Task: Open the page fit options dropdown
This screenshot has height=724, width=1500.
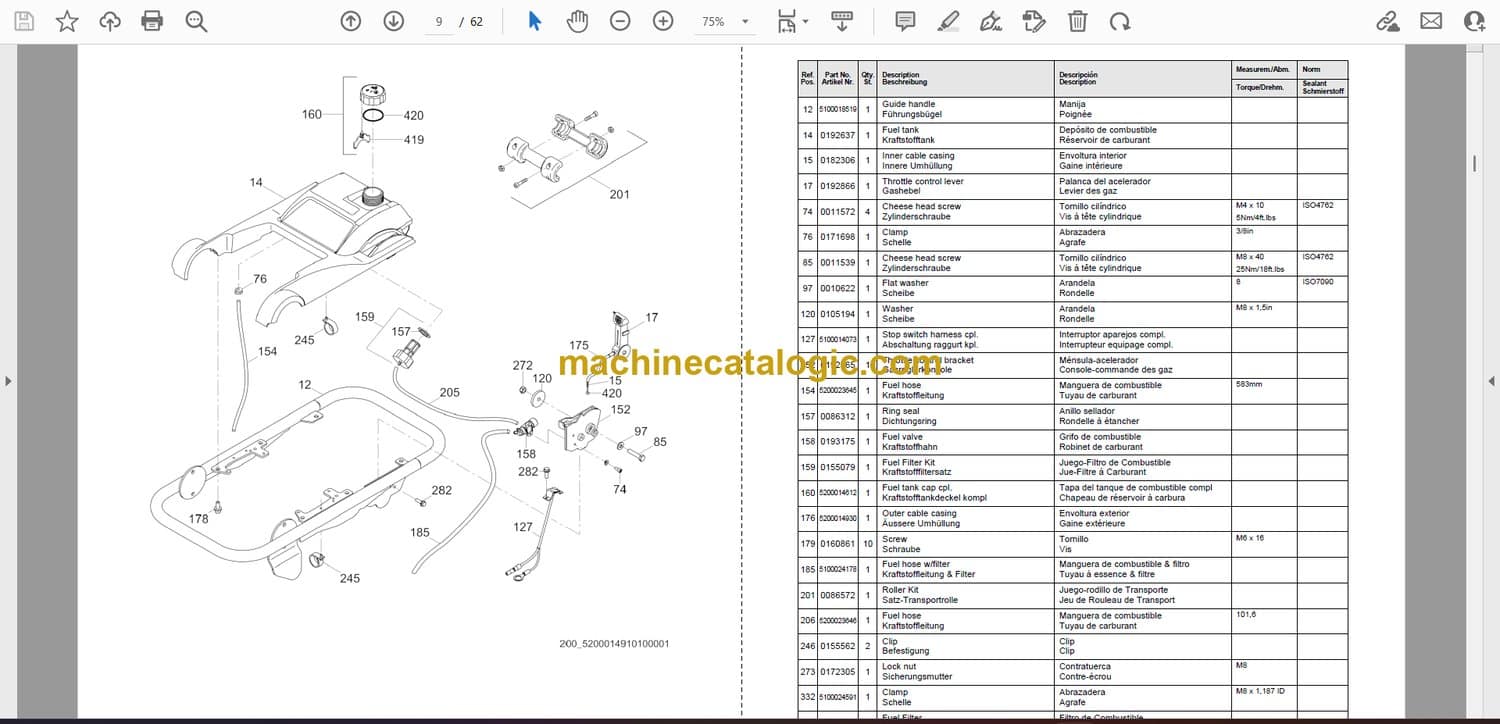Action: (x=792, y=21)
